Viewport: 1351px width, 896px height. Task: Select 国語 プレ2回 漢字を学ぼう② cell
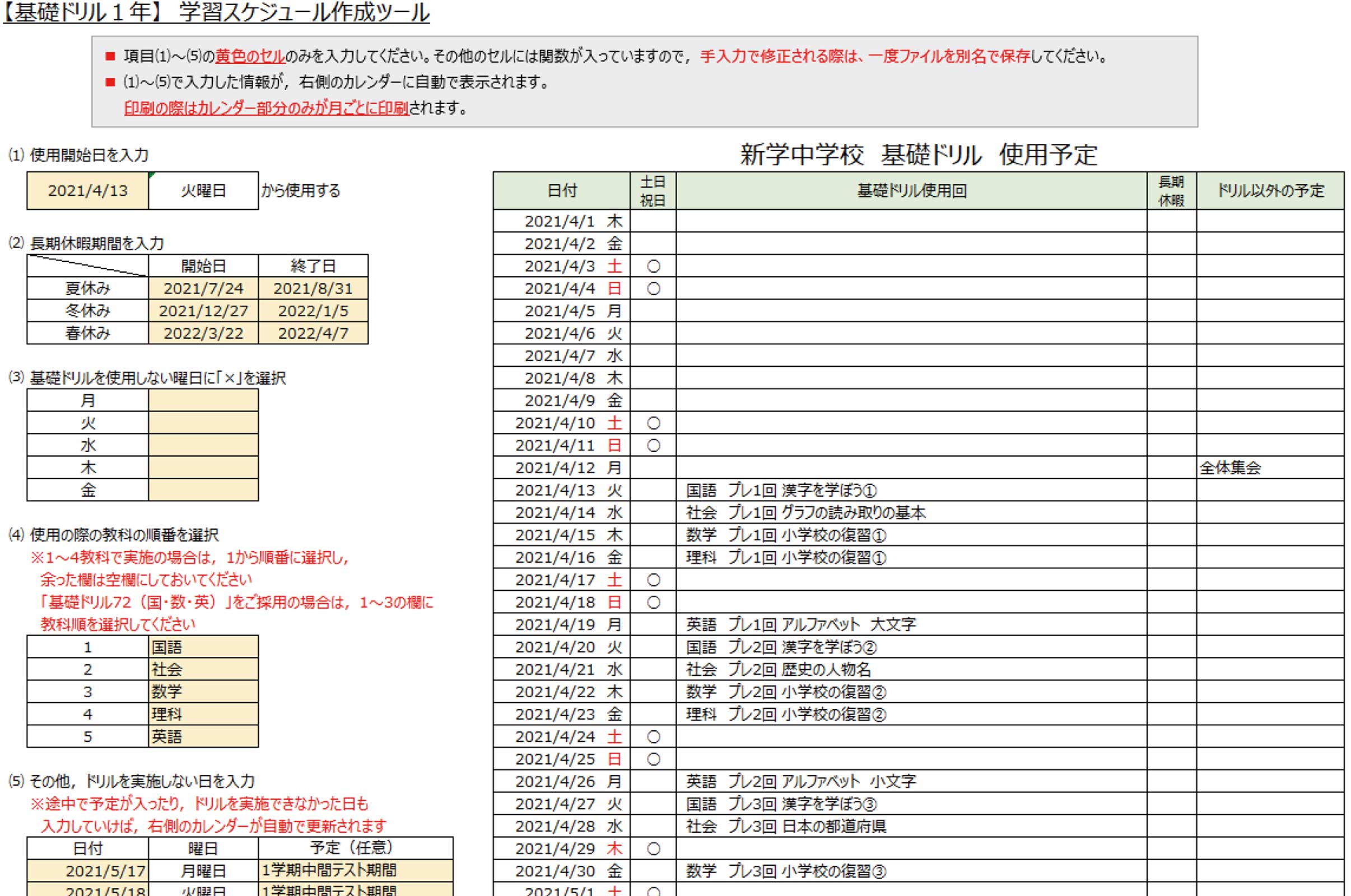click(x=911, y=646)
